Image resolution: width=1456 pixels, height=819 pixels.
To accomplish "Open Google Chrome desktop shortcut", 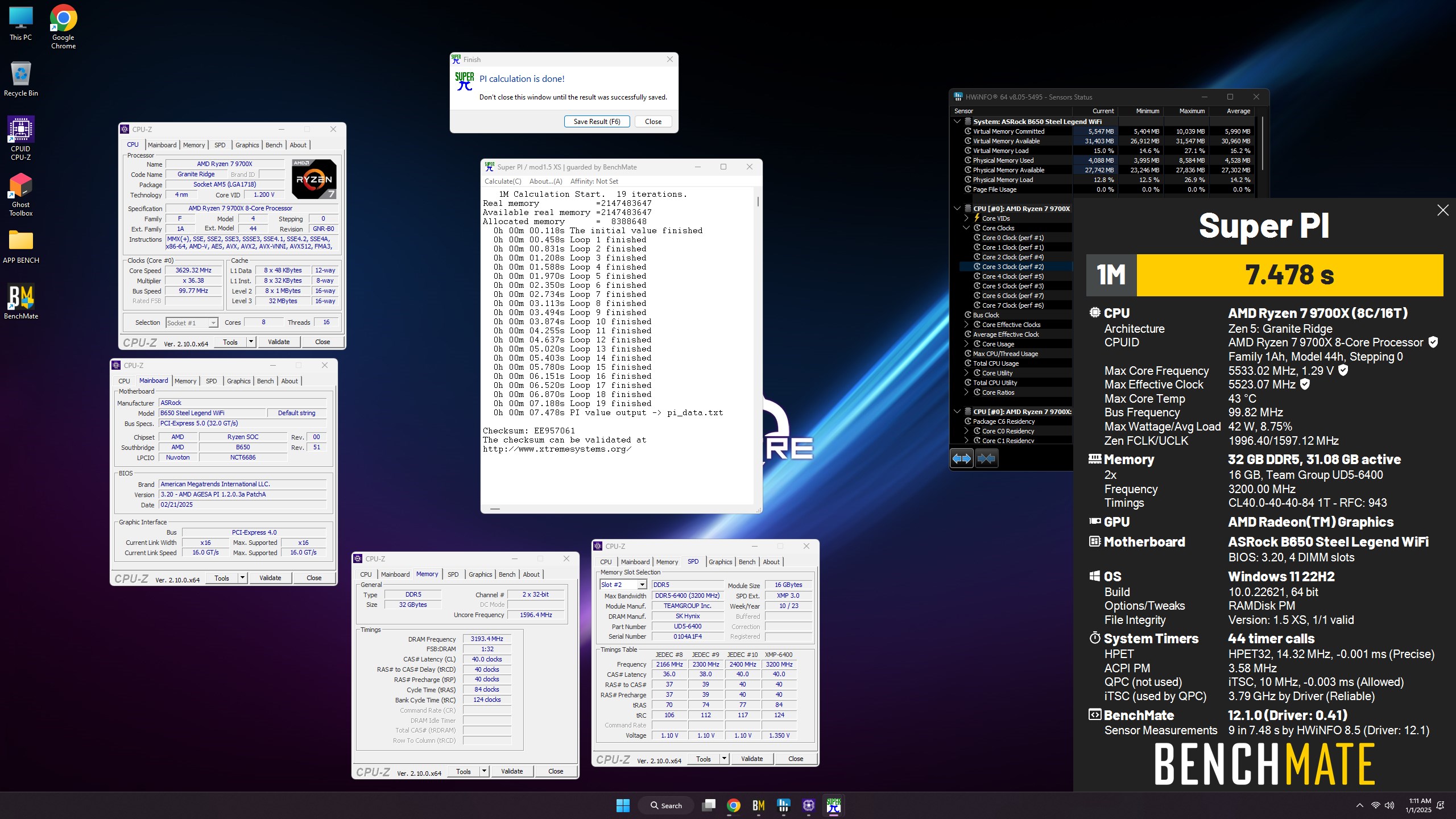I will click(63, 27).
